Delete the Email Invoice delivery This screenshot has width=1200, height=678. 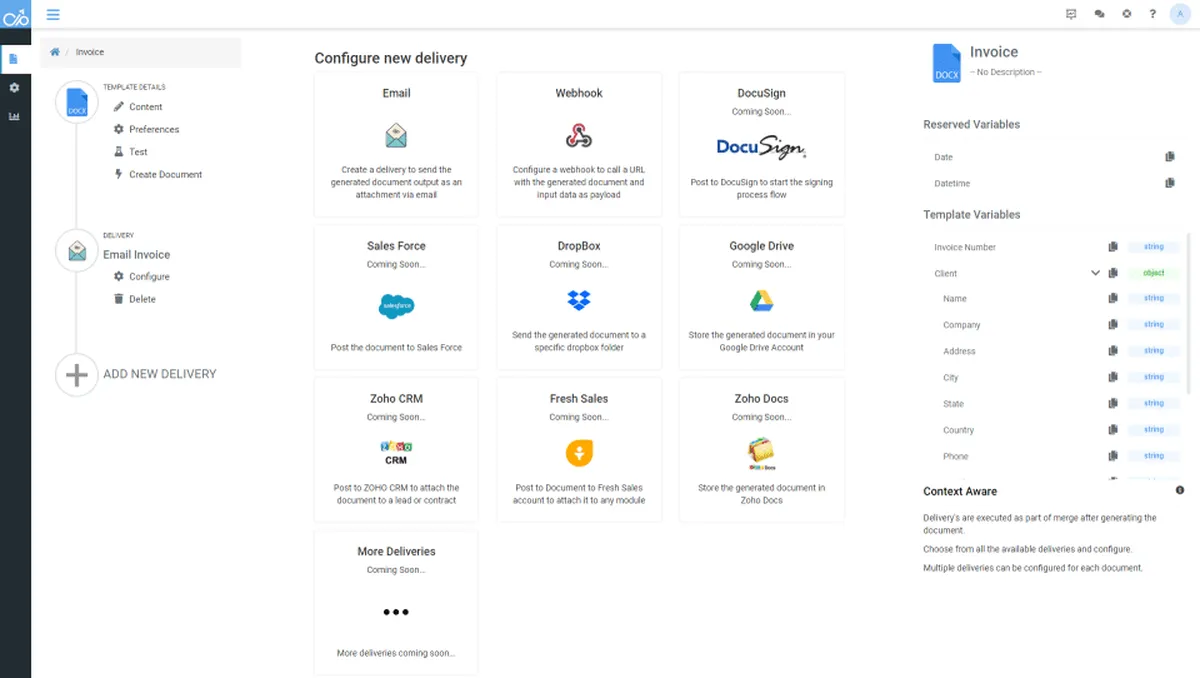(x=142, y=299)
